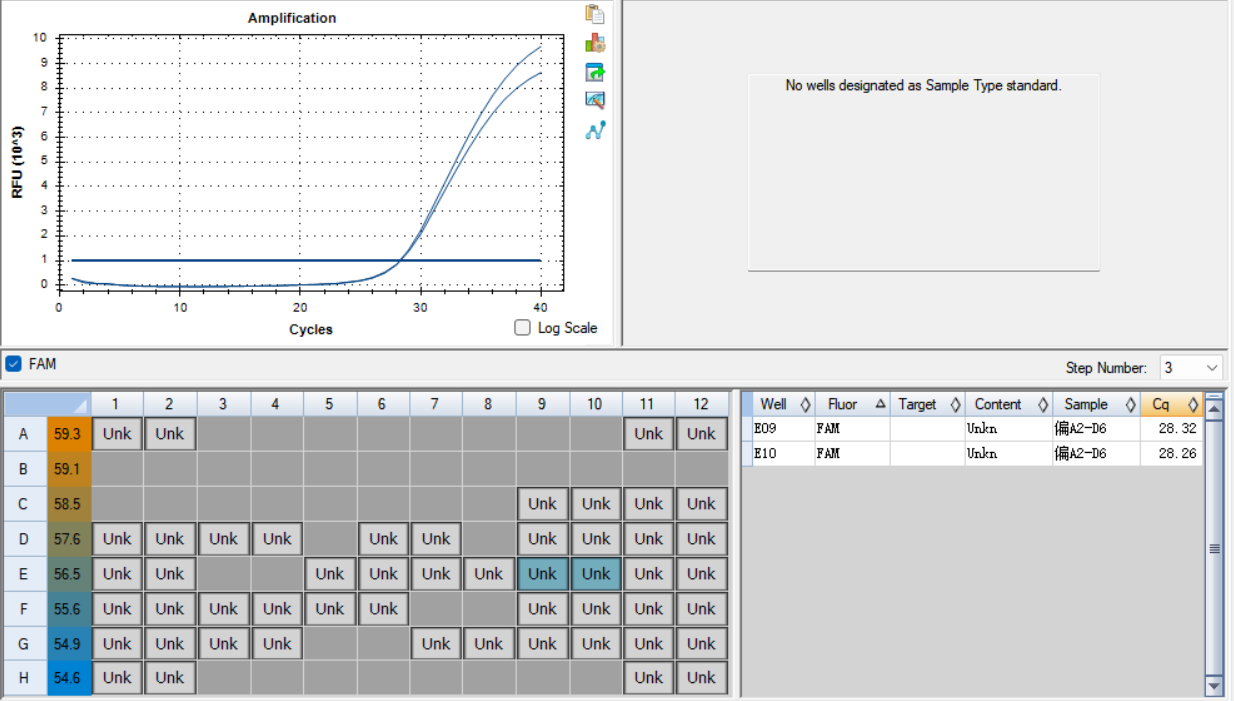This screenshot has height=701, width=1234.
Task: Sort the table by Content column
Action: [1008, 404]
